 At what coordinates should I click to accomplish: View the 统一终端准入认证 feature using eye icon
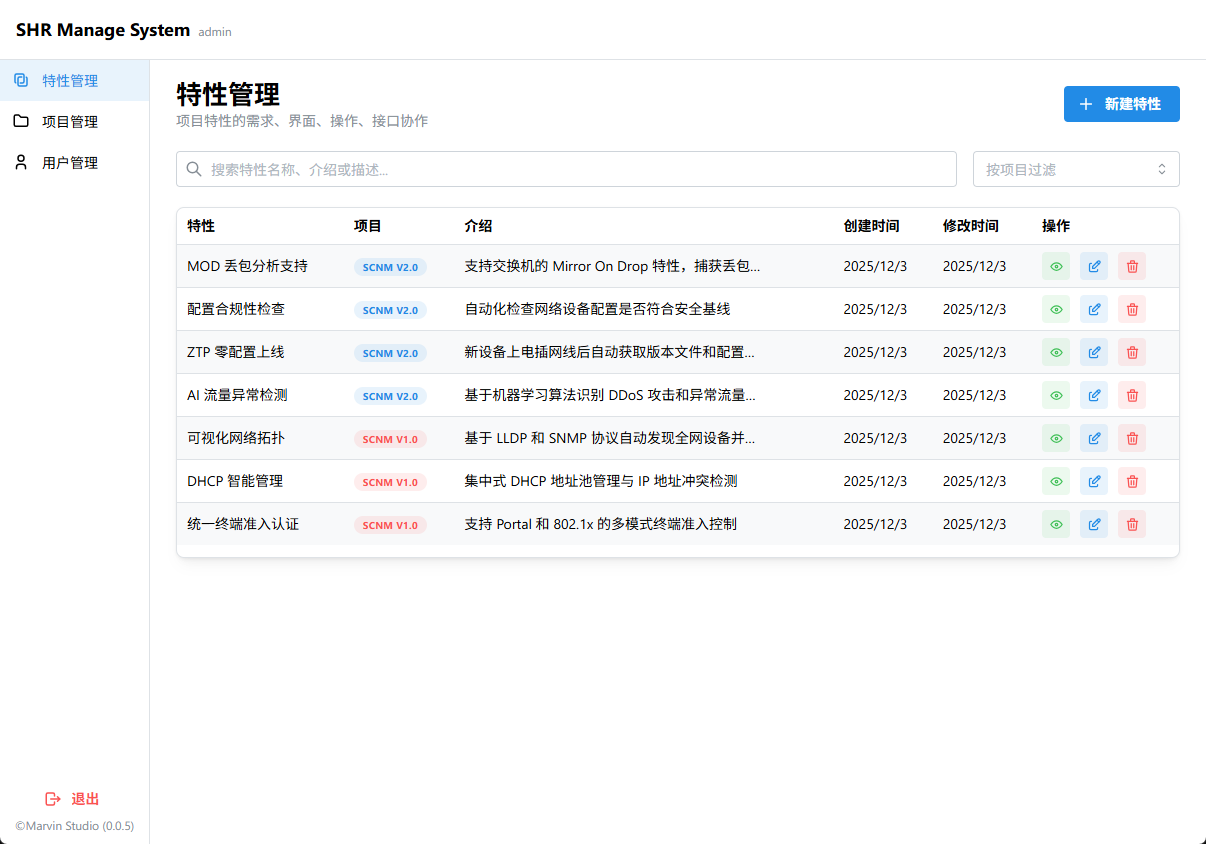(1056, 524)
